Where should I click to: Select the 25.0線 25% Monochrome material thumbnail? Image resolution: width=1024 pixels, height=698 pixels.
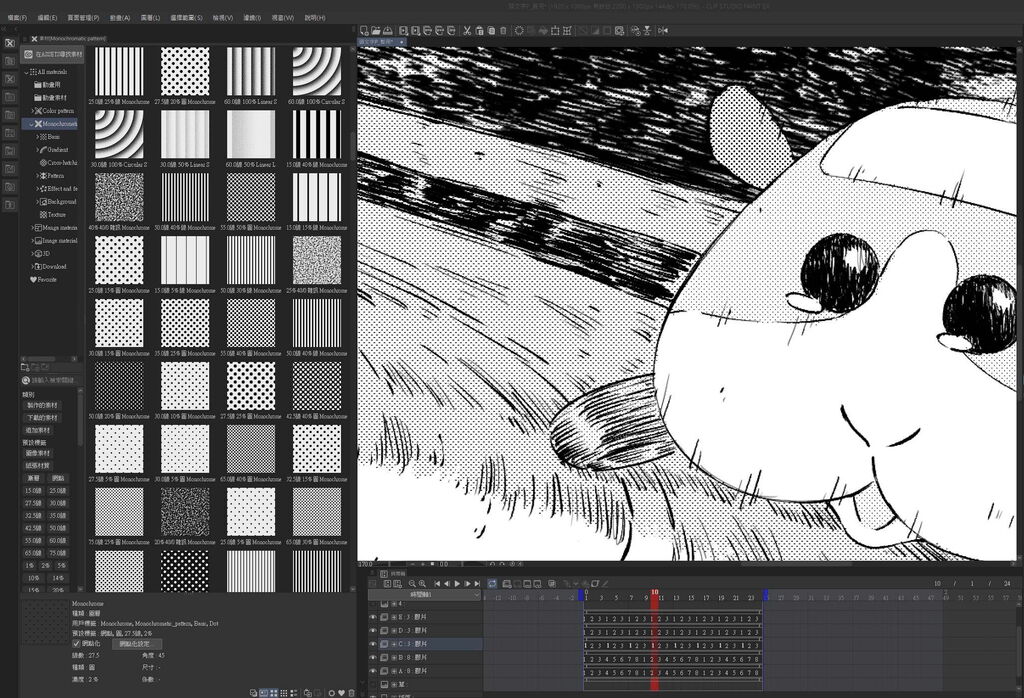click(119, 71)
